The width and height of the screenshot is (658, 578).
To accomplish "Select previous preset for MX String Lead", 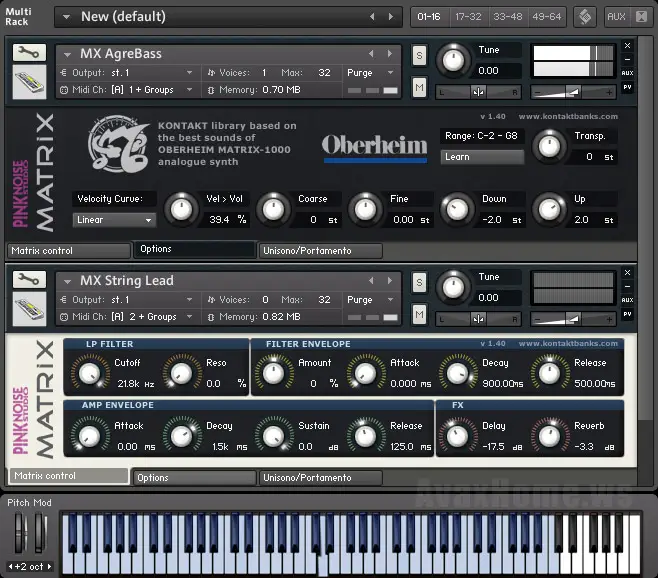I will tap(371, 280).
